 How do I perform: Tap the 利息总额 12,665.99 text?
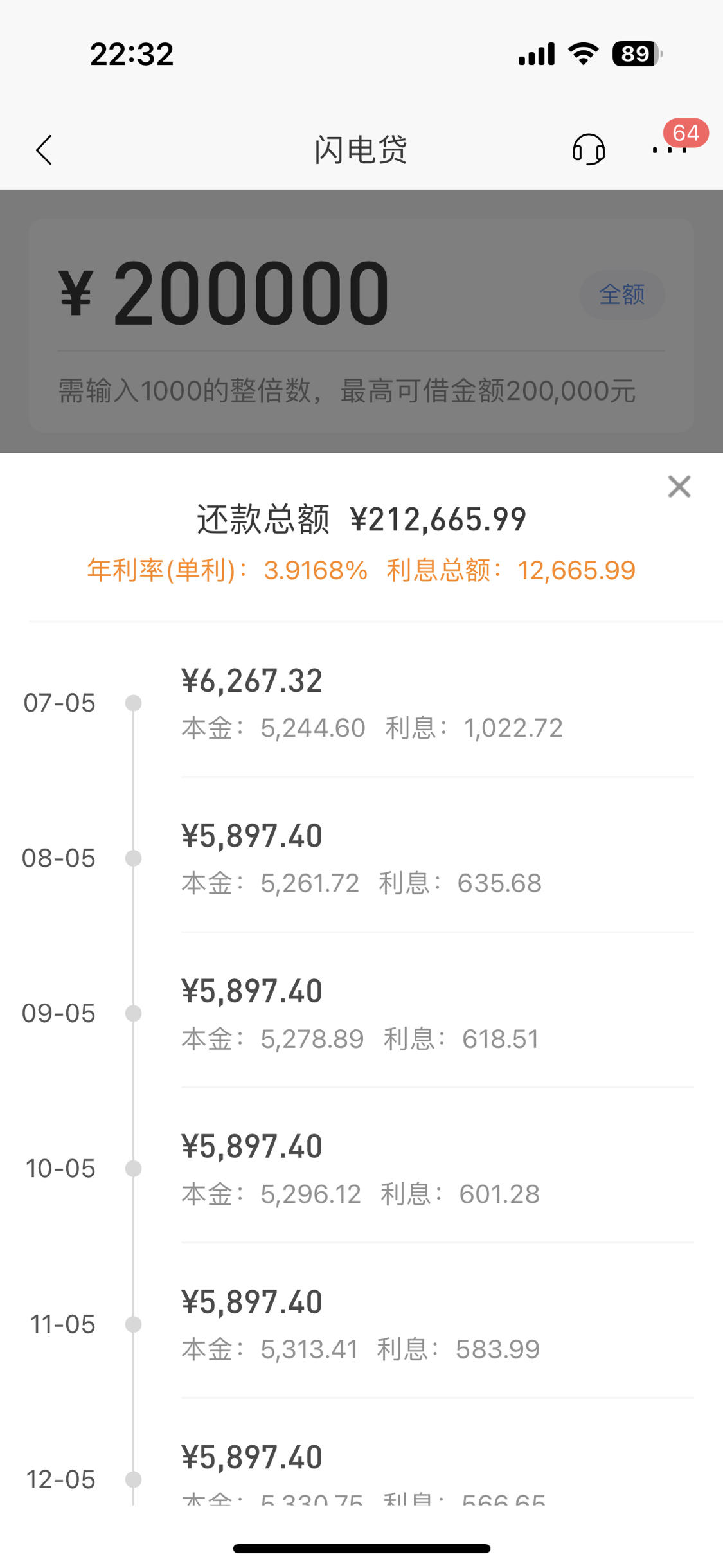point(511,570)
